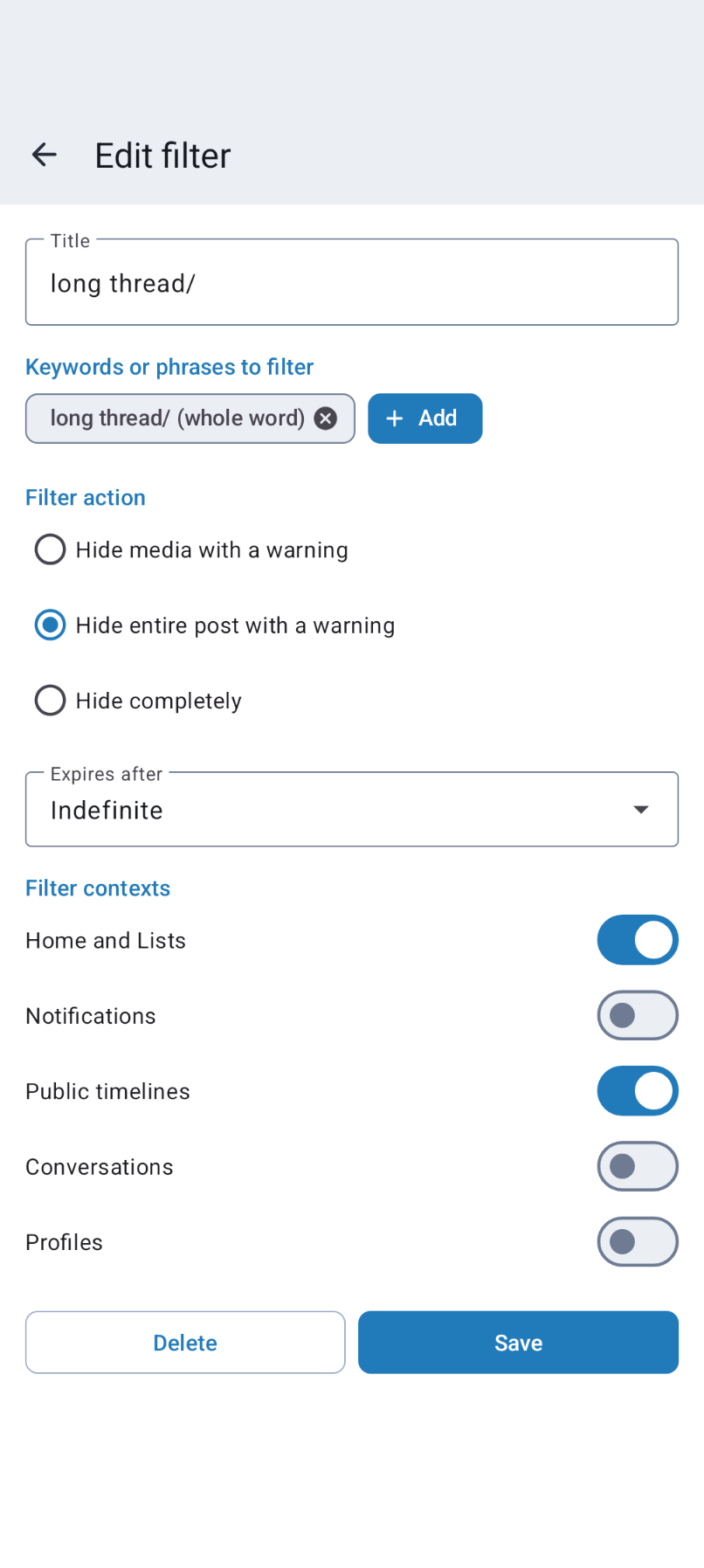704x1568 pixels.
Task: Click the 'Keywords or phrases to filter' heading
Action: [169, 367]
